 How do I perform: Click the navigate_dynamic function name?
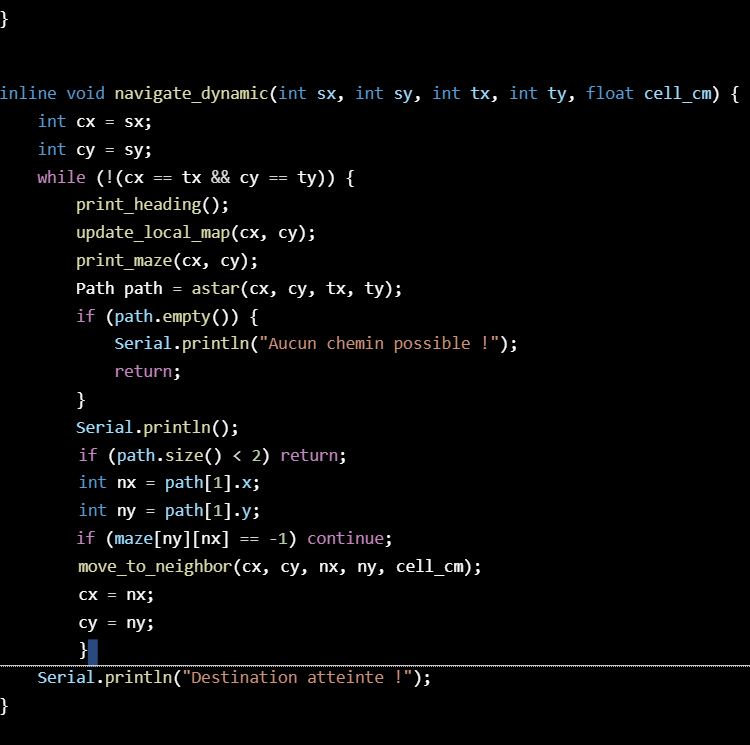point(191,93)
